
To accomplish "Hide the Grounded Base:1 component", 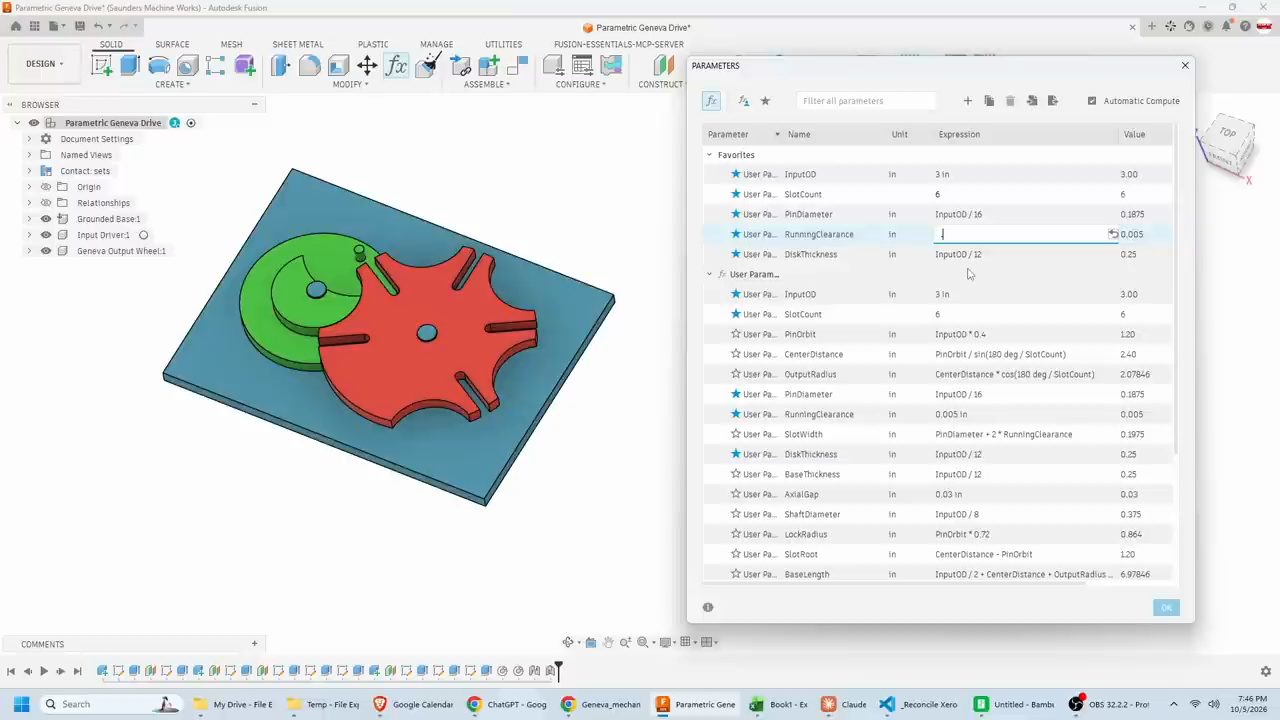I will point(46,219).
